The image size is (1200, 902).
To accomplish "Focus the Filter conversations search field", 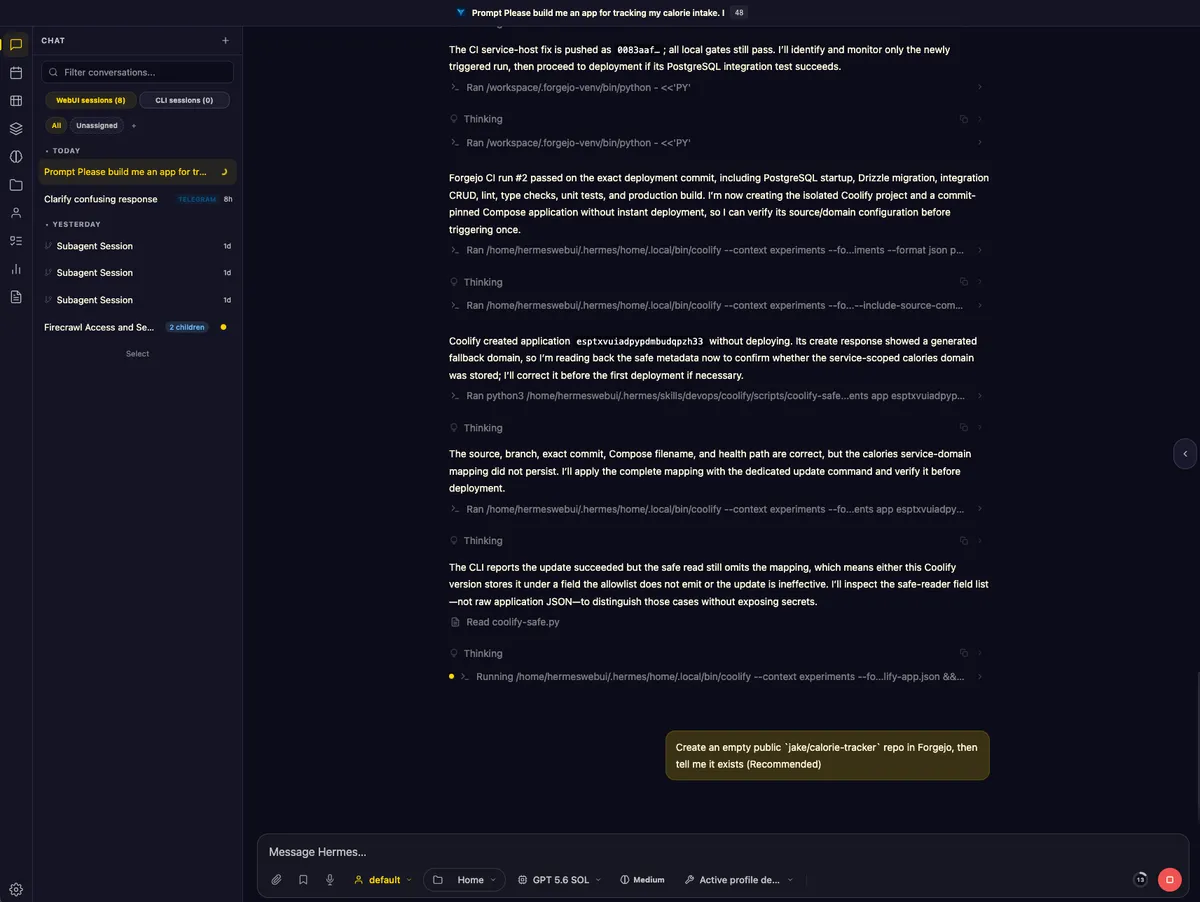I will [x=138, y=72].
